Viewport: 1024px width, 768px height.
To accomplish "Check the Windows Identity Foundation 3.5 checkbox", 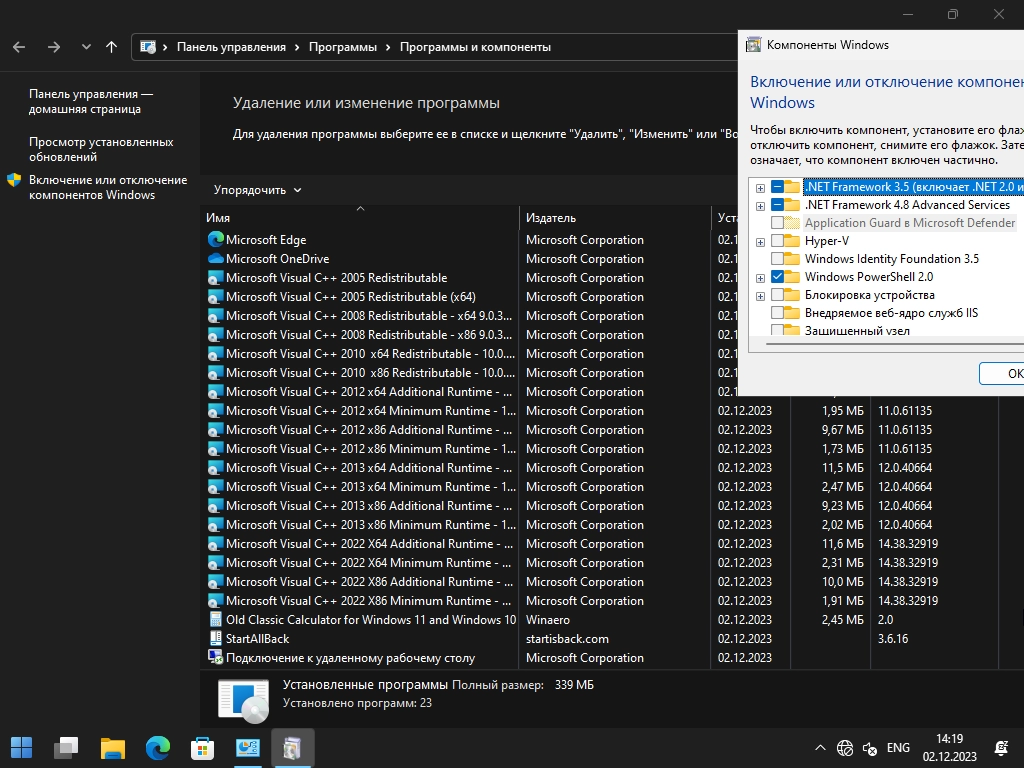I will click(x=777, y=259).
